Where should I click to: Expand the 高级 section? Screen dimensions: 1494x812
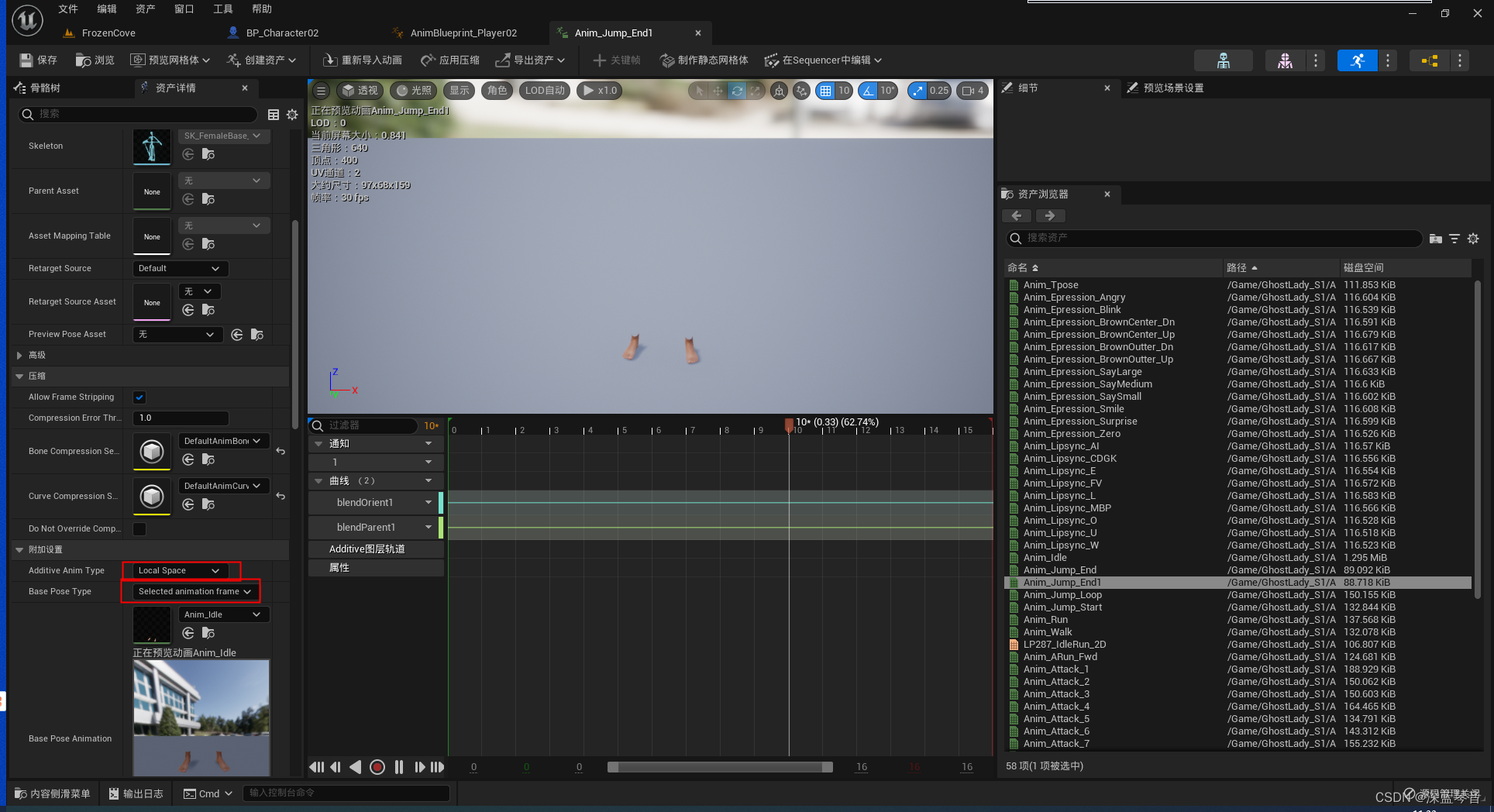[x=19, y=355]
